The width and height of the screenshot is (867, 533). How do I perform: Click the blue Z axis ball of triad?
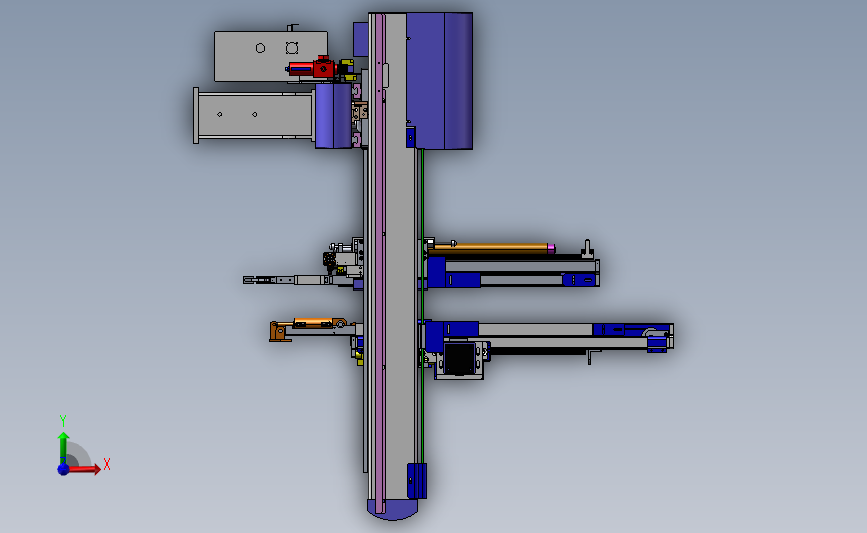tap(63, 469)
